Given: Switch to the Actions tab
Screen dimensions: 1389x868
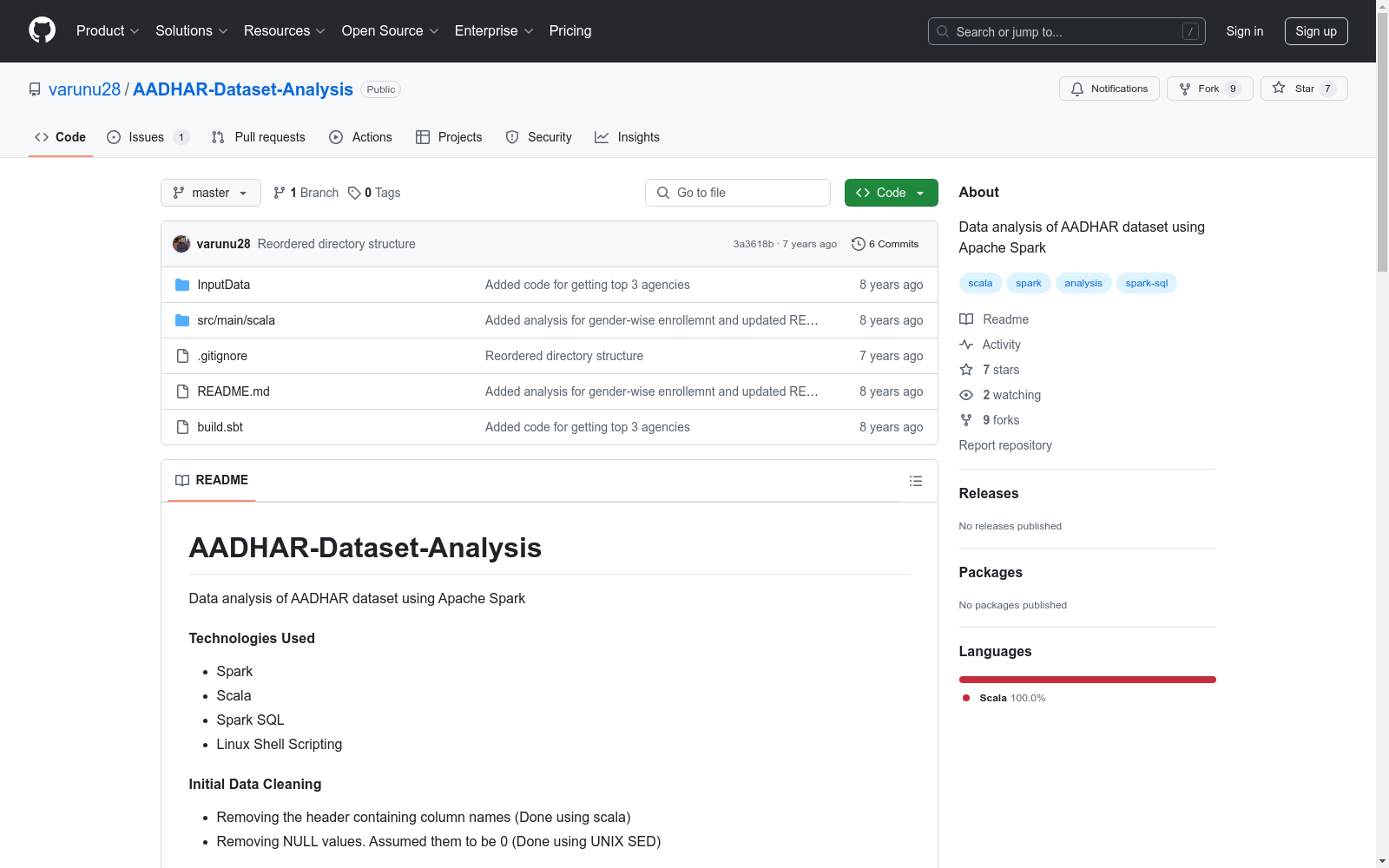Looking at the screenshot, I should point(361,137).
